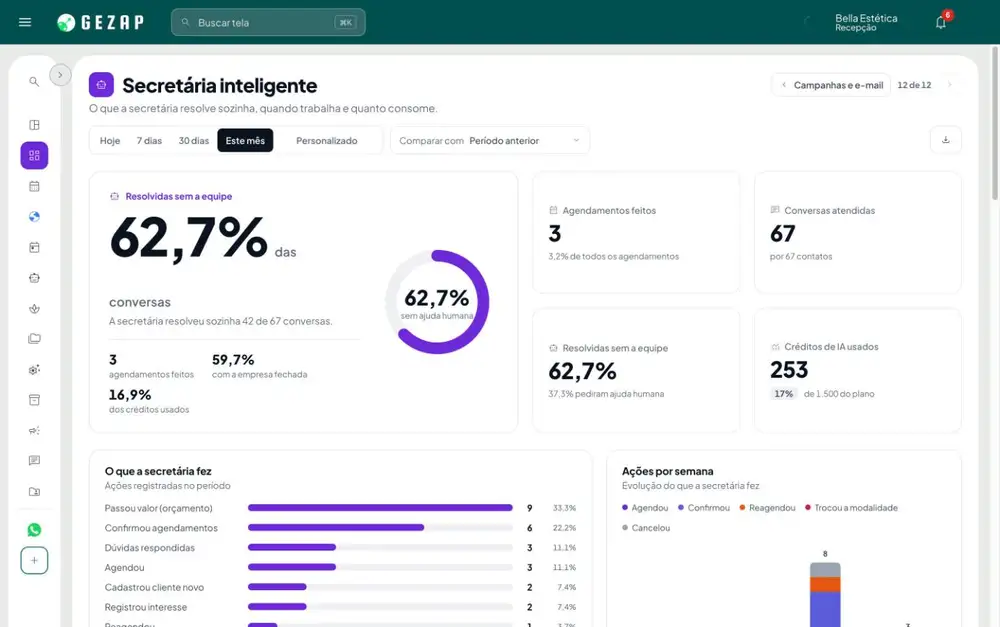Open the robot assistant sidebar icon
The width and height of the screenshot is (1000, 627).
click(x=34, y=278)
